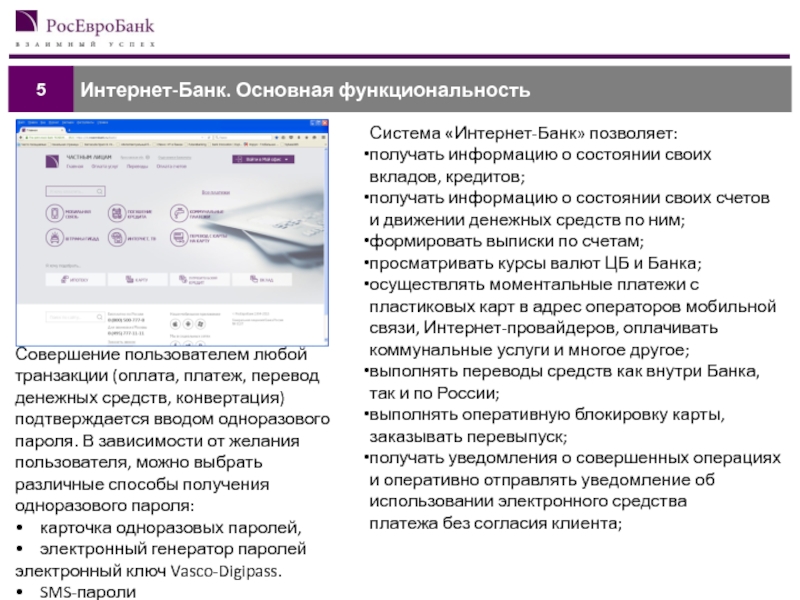
Task: Click the Ипотеку product button
Action: point(76,280)
